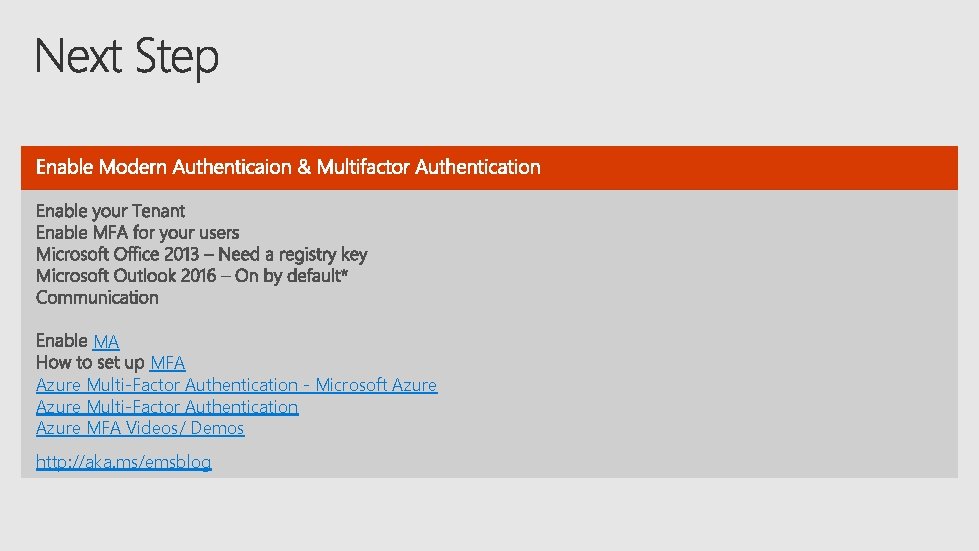
Task: Open the http://aka.ms/emsblog link
Action: (124, 462)
